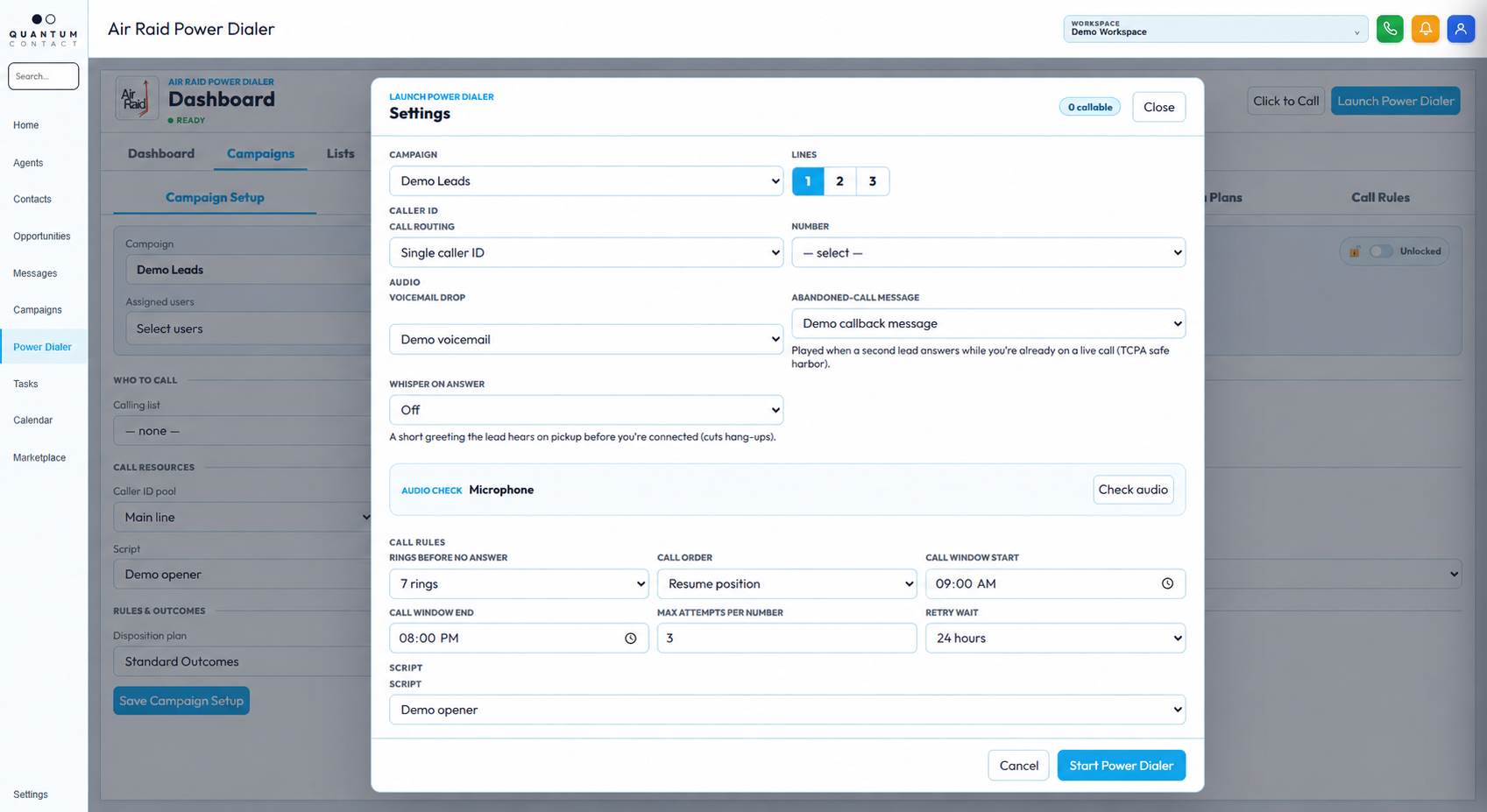Open the Workspace selector

[x=1215, y=29]
